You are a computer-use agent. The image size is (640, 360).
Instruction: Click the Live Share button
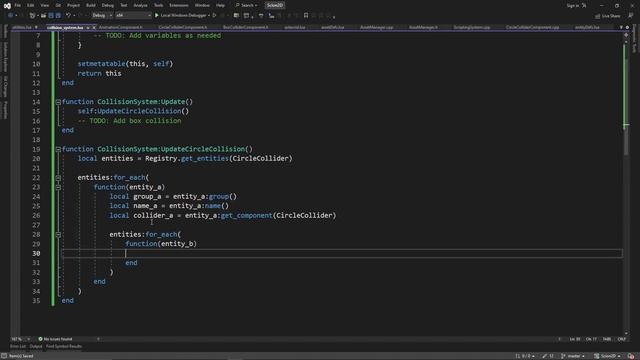[x=608, y=16]
